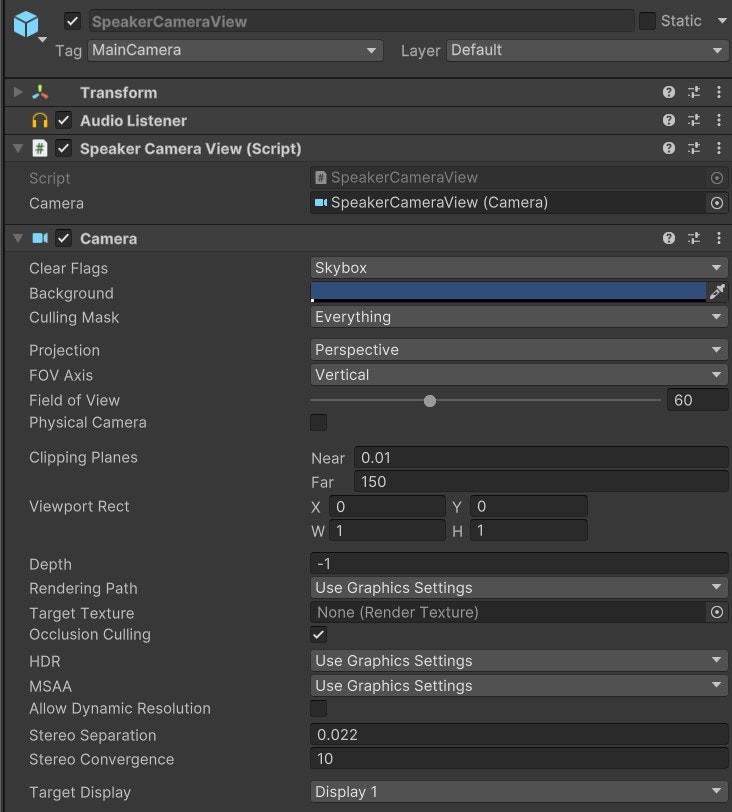
Task: Open object picker for Target Texture
Action: click(716, 613)
